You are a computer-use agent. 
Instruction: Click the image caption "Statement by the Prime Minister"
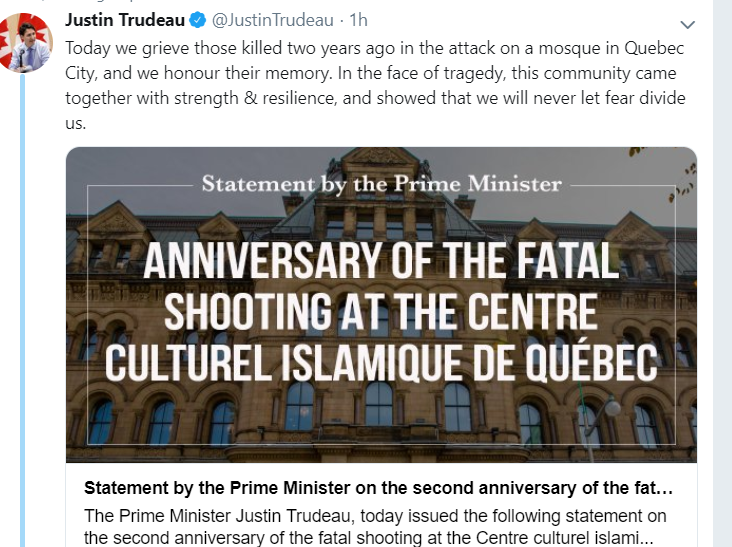point(381,184)
